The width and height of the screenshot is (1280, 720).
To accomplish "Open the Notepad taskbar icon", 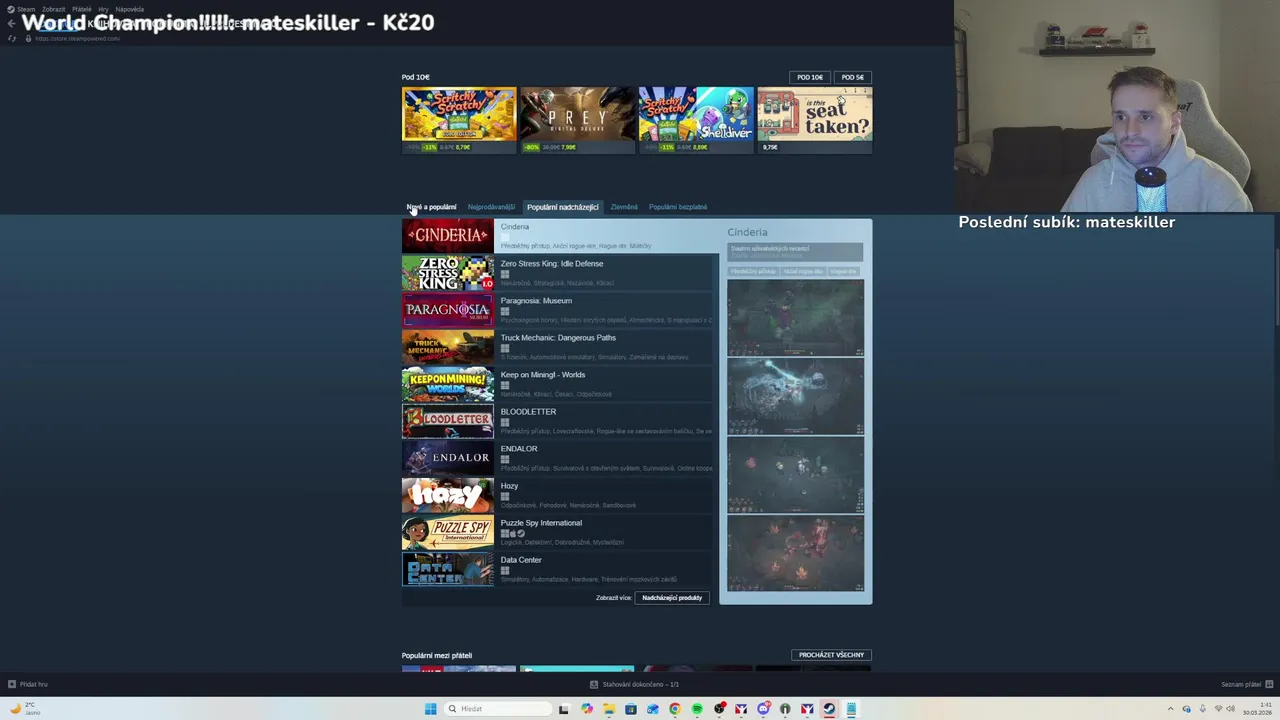I will 851,709.
